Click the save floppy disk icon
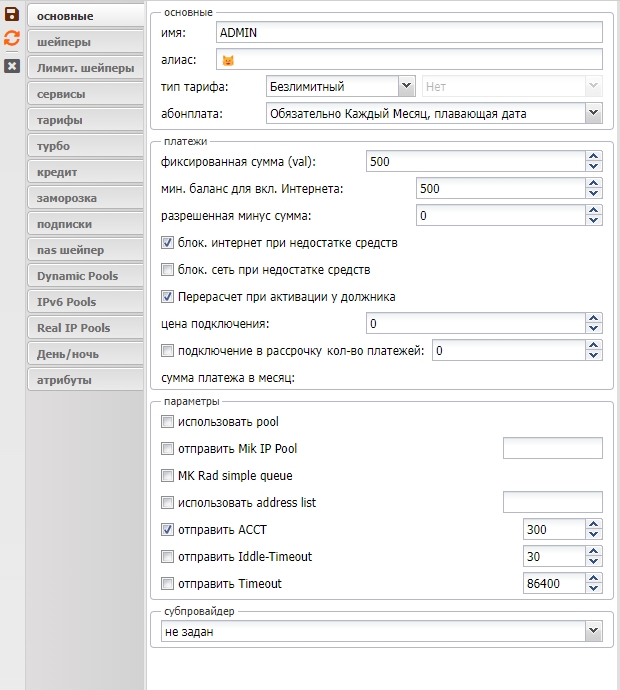The image size is (620, 690). point(12,15)
